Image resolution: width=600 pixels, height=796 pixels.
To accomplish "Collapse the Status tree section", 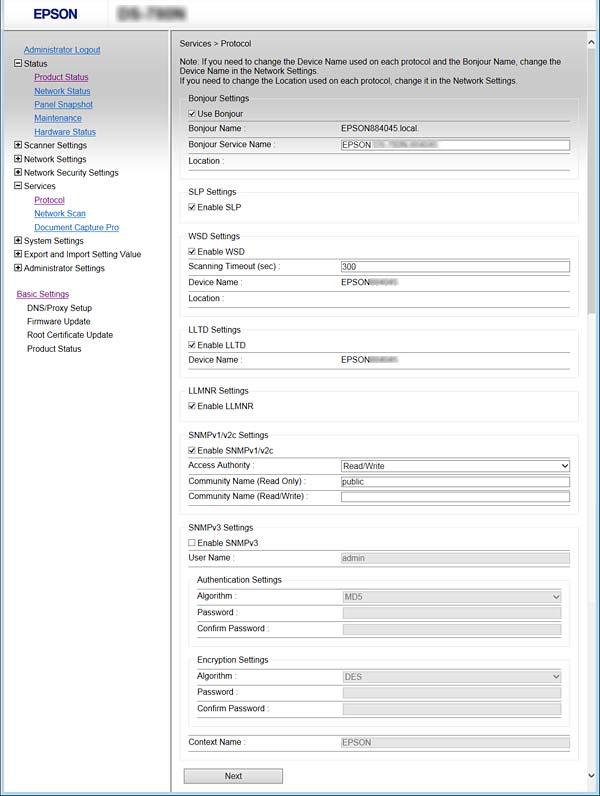I will (x=18, y=63).
